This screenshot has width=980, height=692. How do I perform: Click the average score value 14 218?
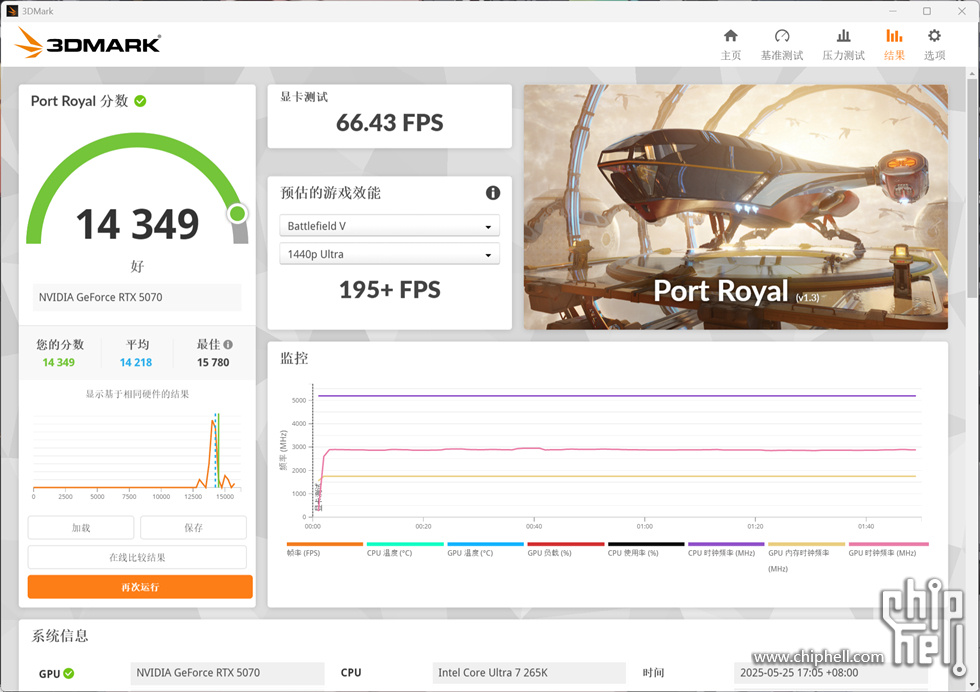pos(136,363)
